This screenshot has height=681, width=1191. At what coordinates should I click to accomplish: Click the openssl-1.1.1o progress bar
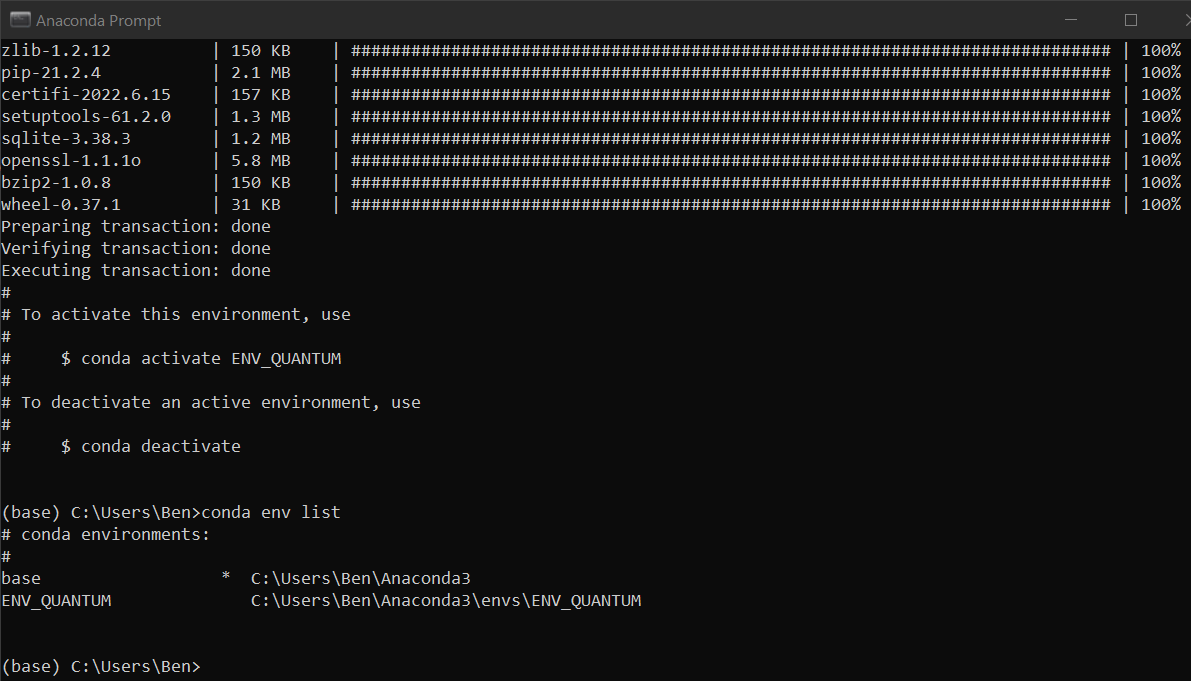click(x=730, y=160)
